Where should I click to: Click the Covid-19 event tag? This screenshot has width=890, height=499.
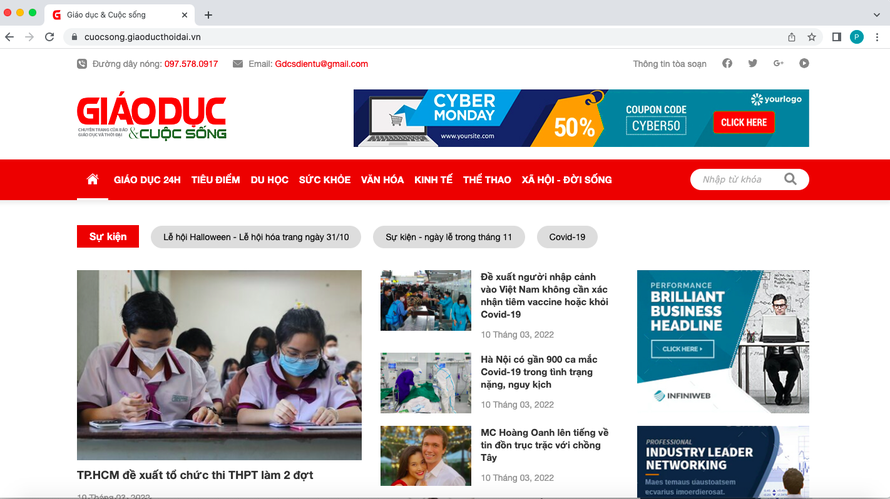tap(567, 237)
